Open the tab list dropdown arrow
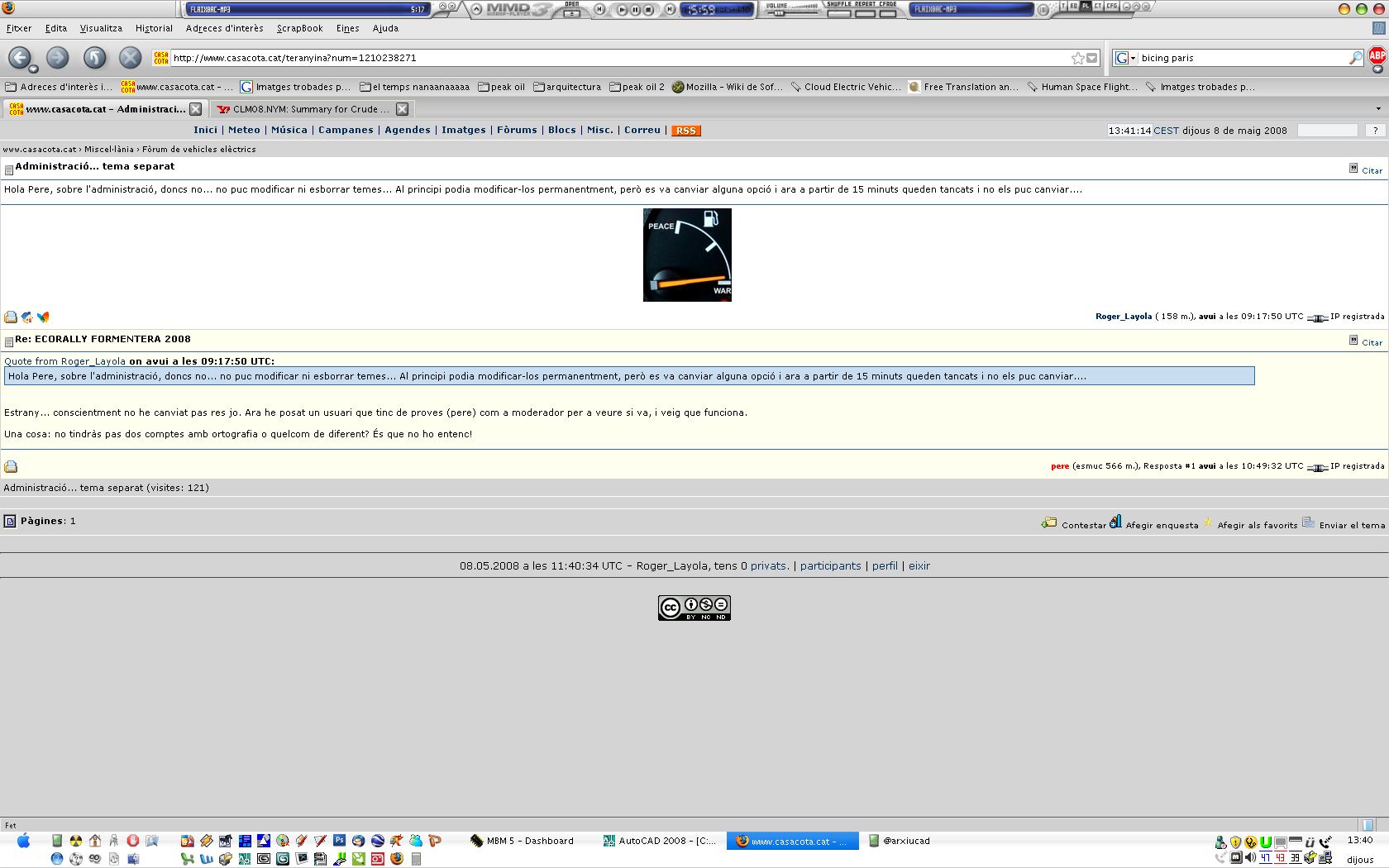The width and height of the screenshot is (1389, 868). tap(1377, 109)
